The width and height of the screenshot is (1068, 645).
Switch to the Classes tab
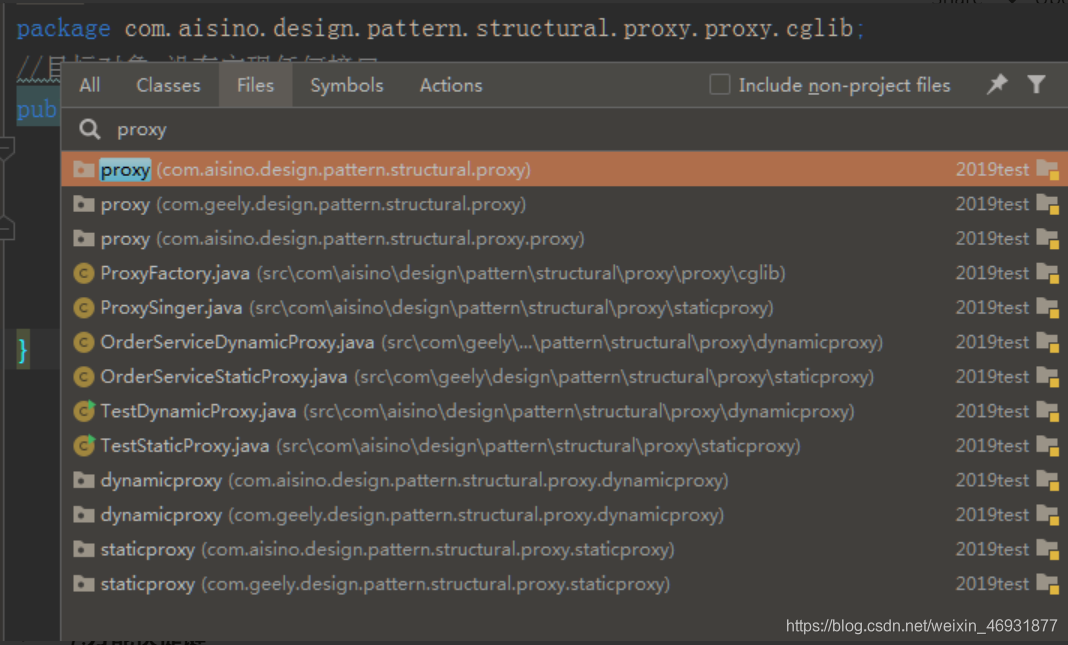[x=168, y=85]
